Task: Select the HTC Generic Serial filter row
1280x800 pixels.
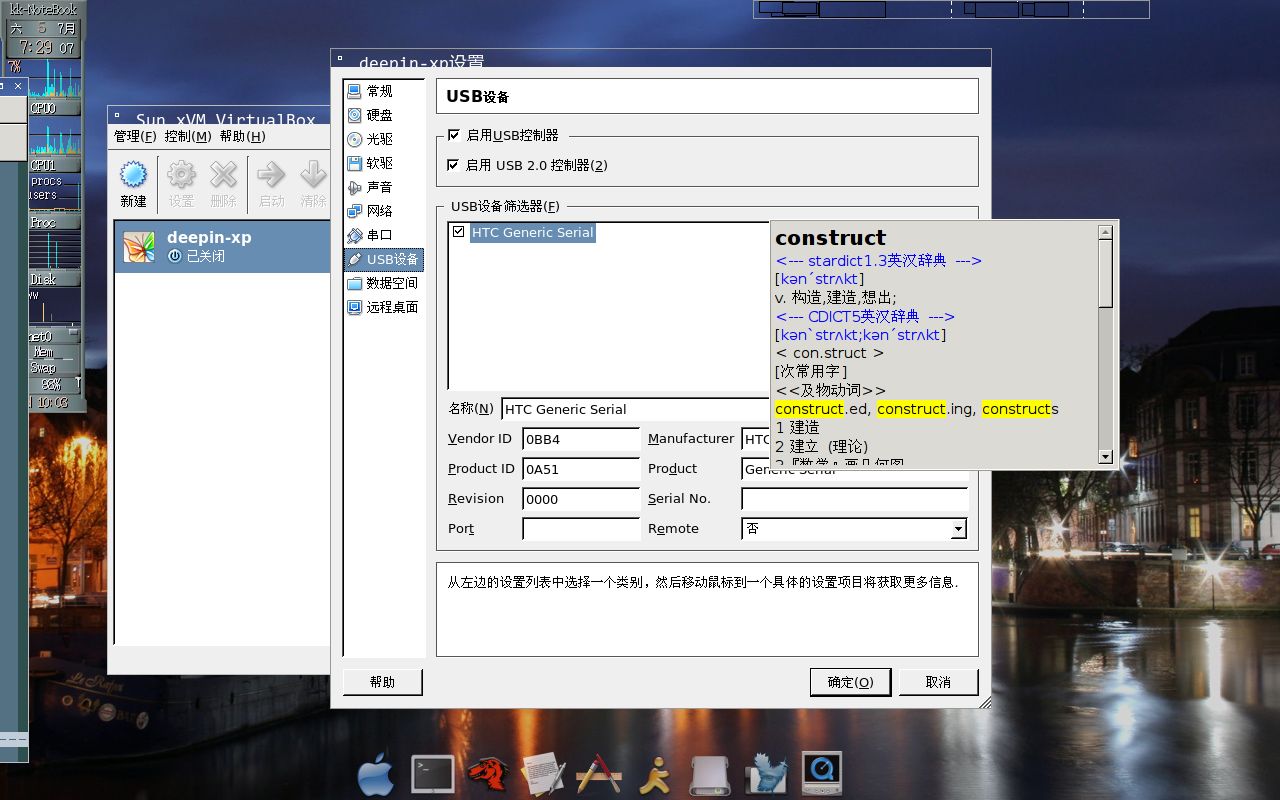Action: tap(532, 232)
